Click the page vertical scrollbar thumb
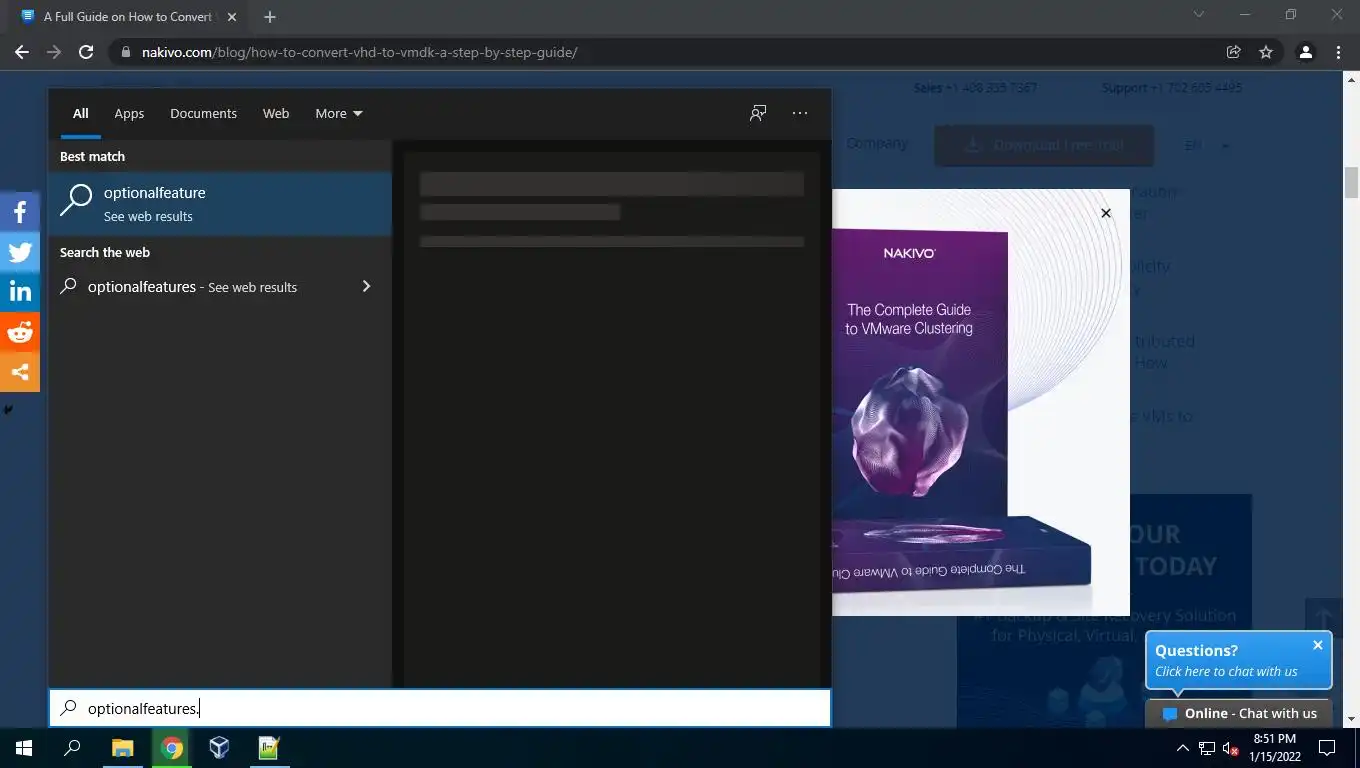This screenshot has height=768, width=1360. (1351, 182)
